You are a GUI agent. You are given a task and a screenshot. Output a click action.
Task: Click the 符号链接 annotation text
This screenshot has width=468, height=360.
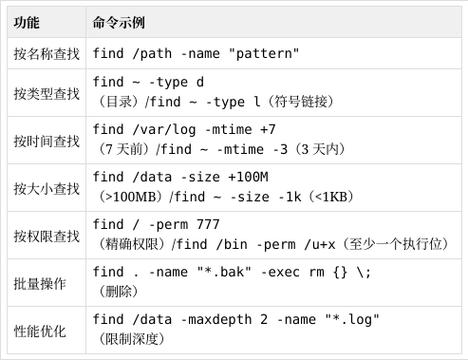click(301, 102)
